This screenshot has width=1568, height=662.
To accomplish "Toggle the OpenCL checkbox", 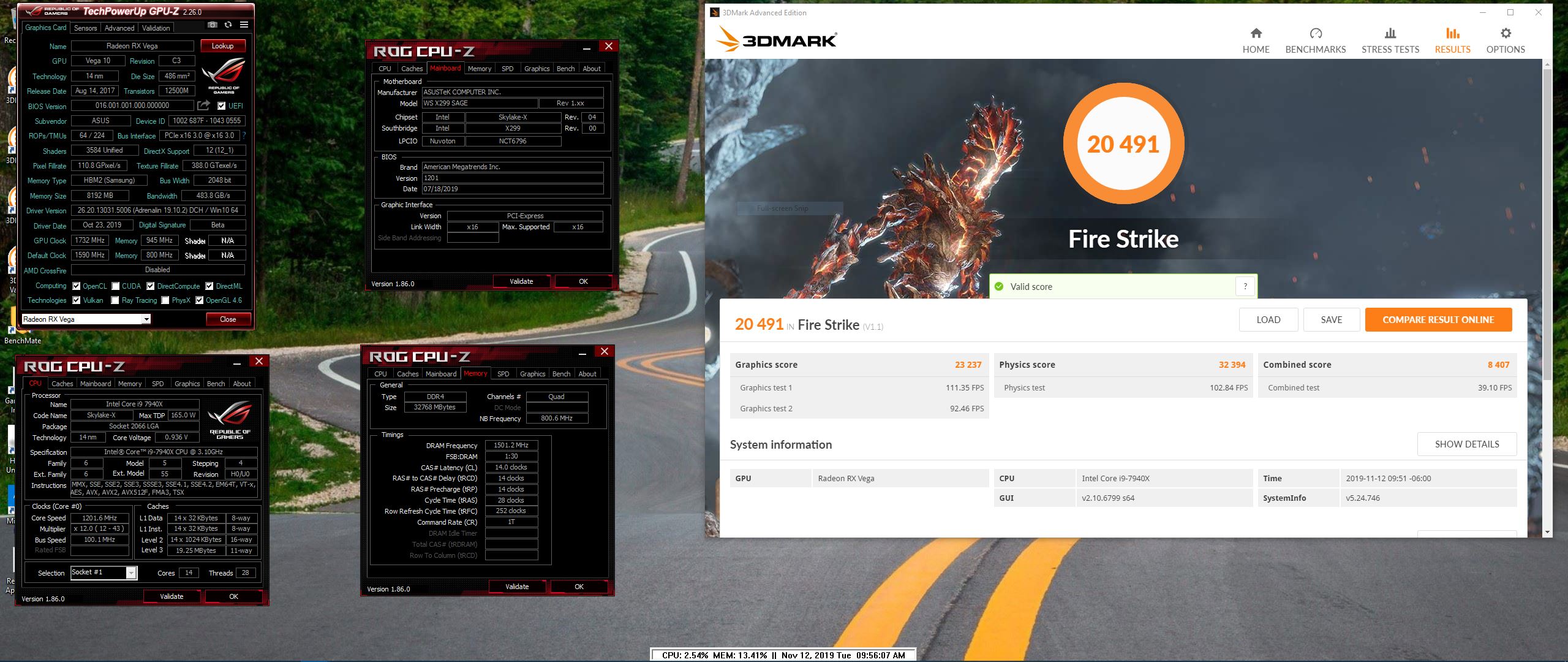I will (x=77, y=286).
